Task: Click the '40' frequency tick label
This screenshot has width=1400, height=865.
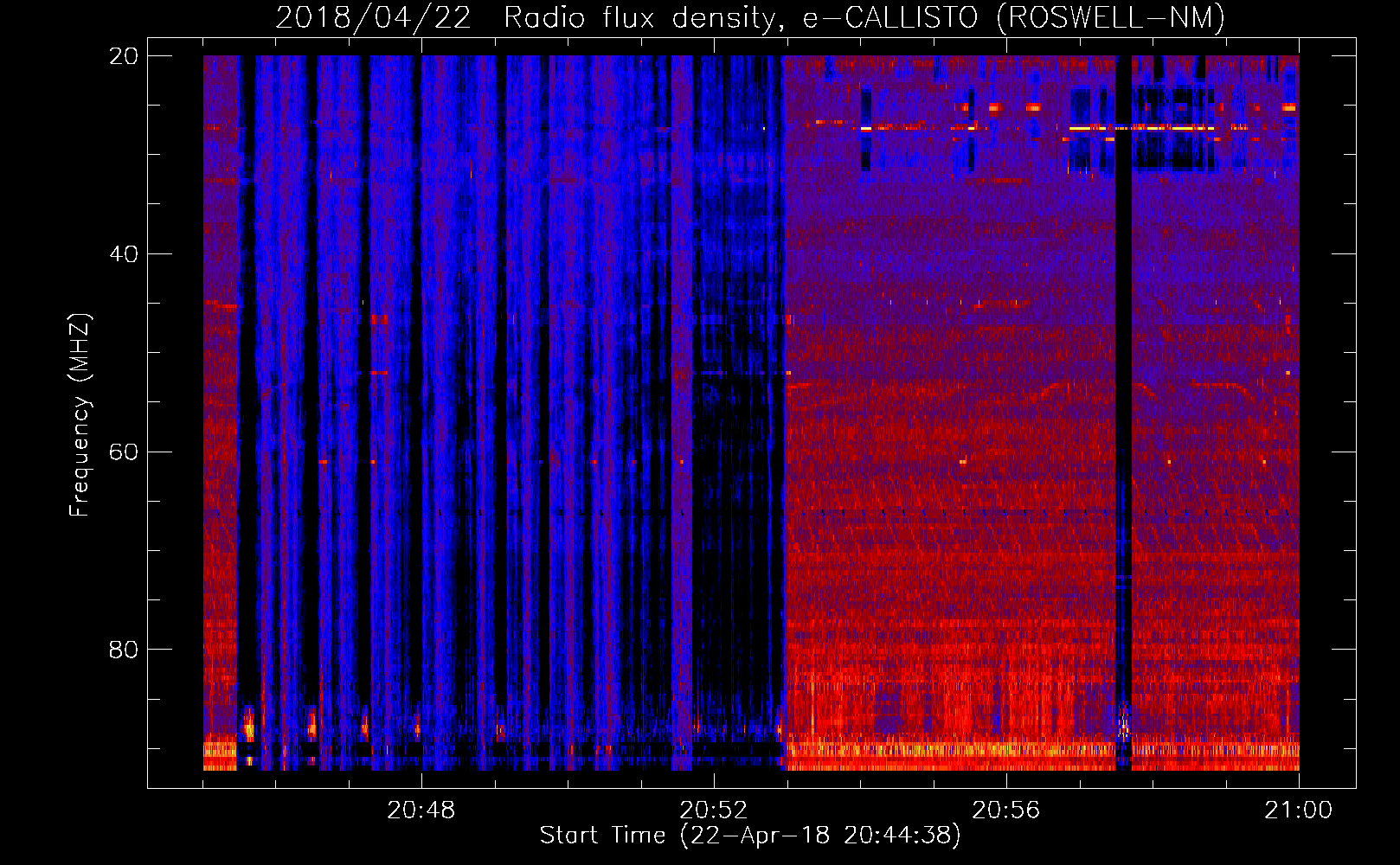Action: click(123, 254)
